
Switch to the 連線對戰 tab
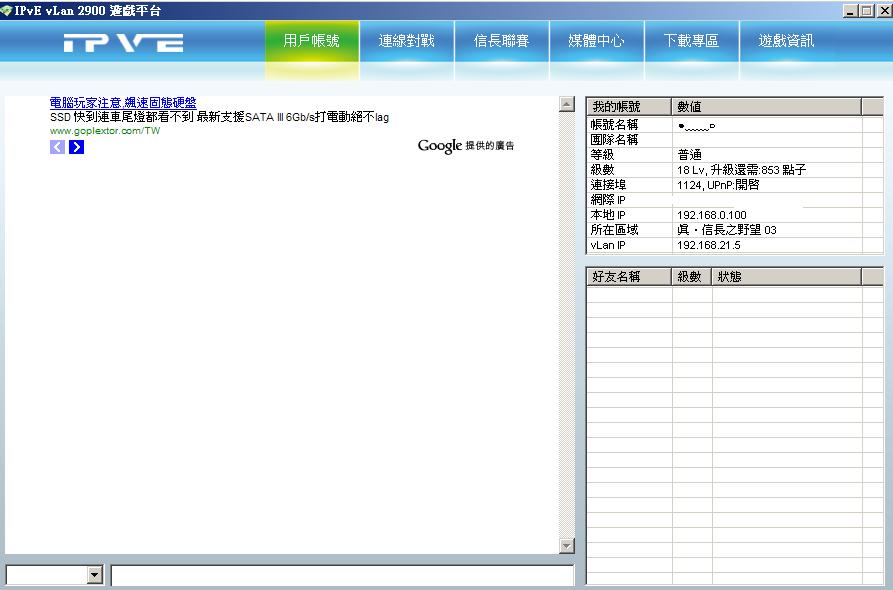[x=407, y=41]
